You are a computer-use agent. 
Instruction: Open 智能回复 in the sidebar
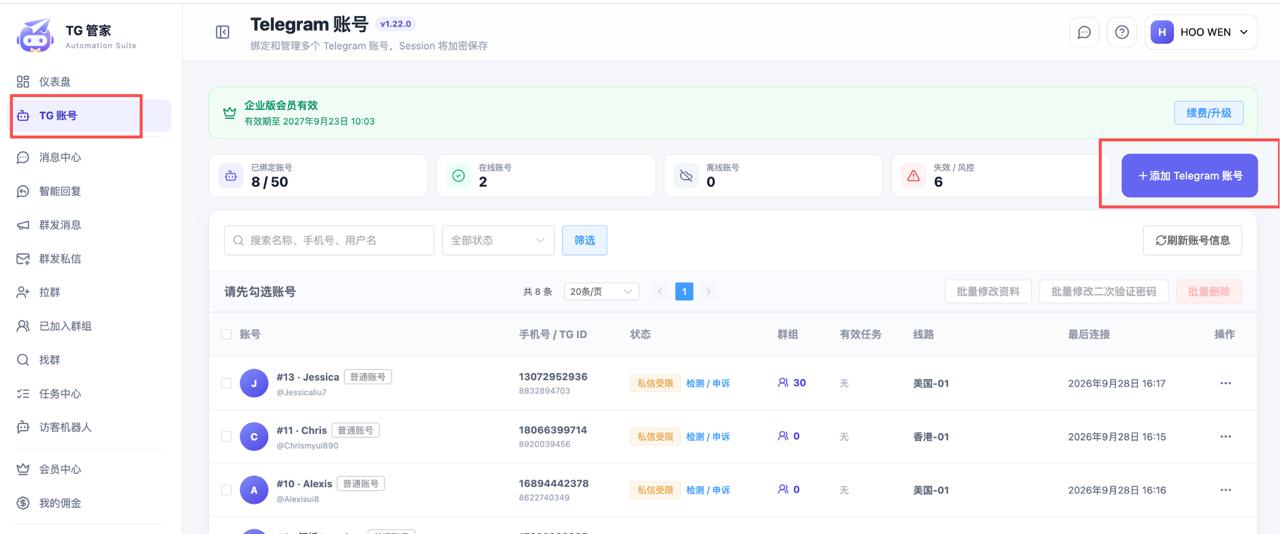[x=60, y=191]
